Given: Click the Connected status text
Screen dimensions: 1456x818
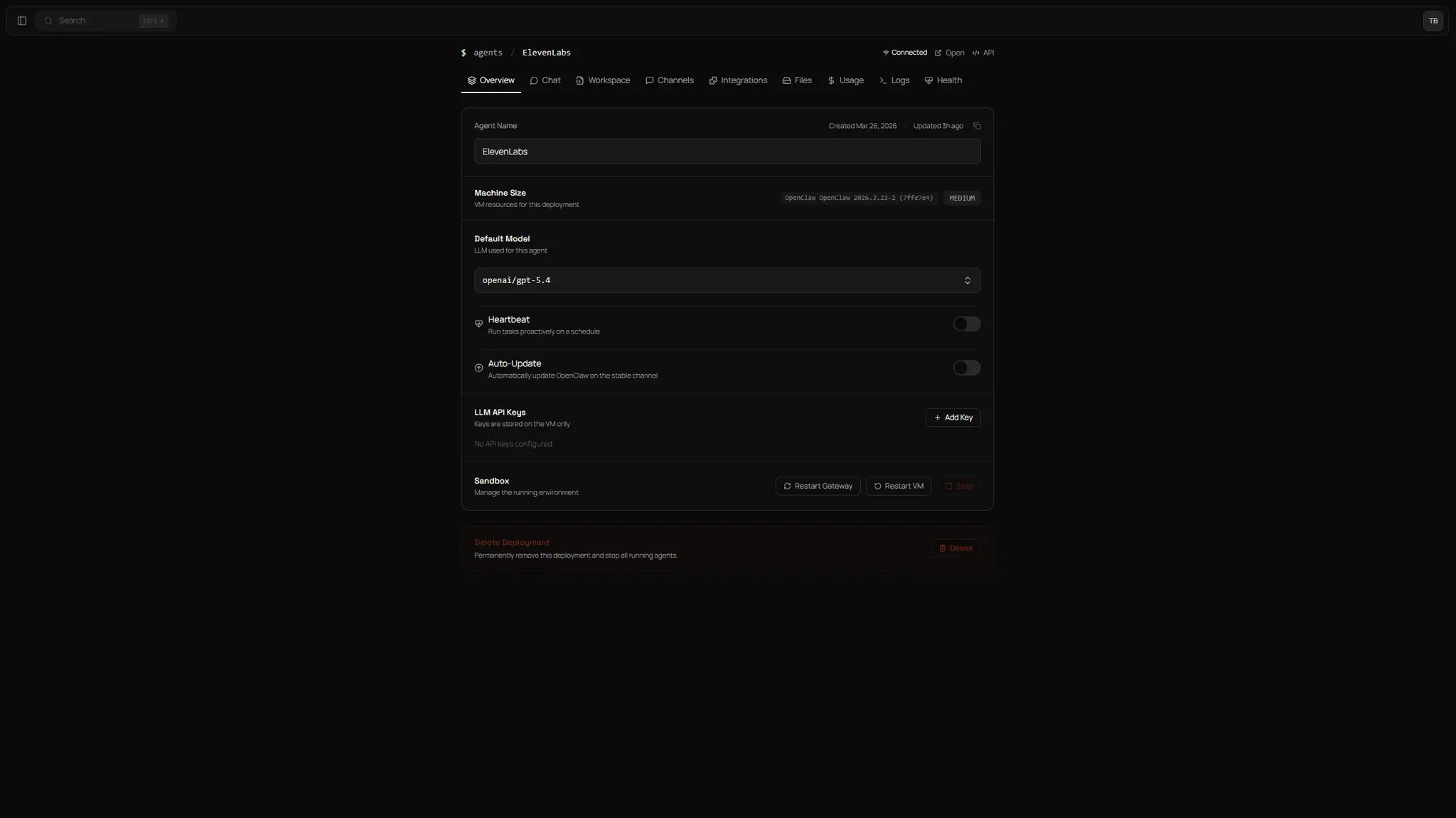Looking at the screenshot, I should [909, 53].
